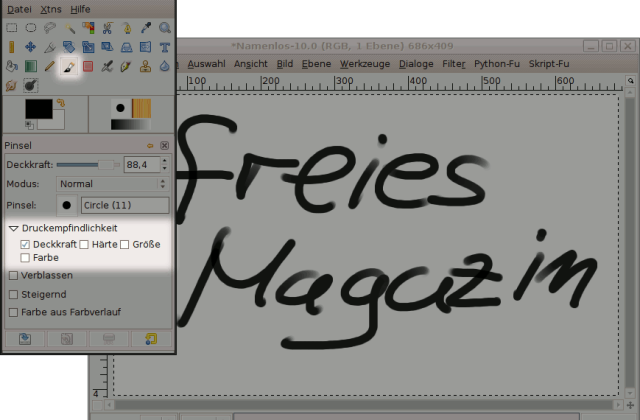Open brush selector button beside Pinsel label
Viewport: 640px width, 420px height.
67,205
